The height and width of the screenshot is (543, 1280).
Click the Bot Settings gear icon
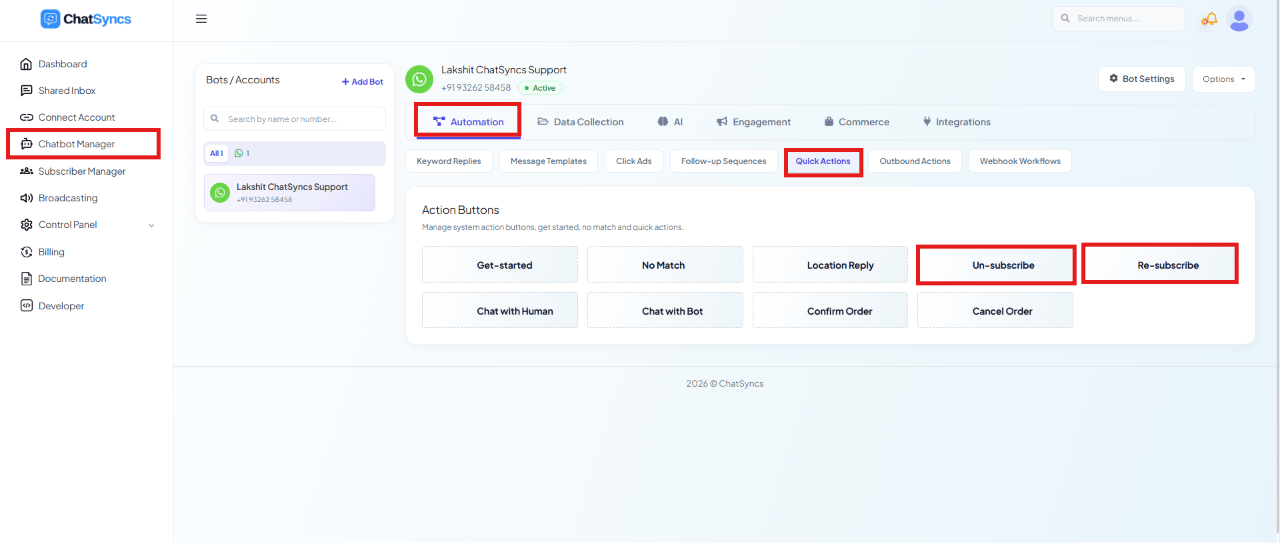point(1114,79)
